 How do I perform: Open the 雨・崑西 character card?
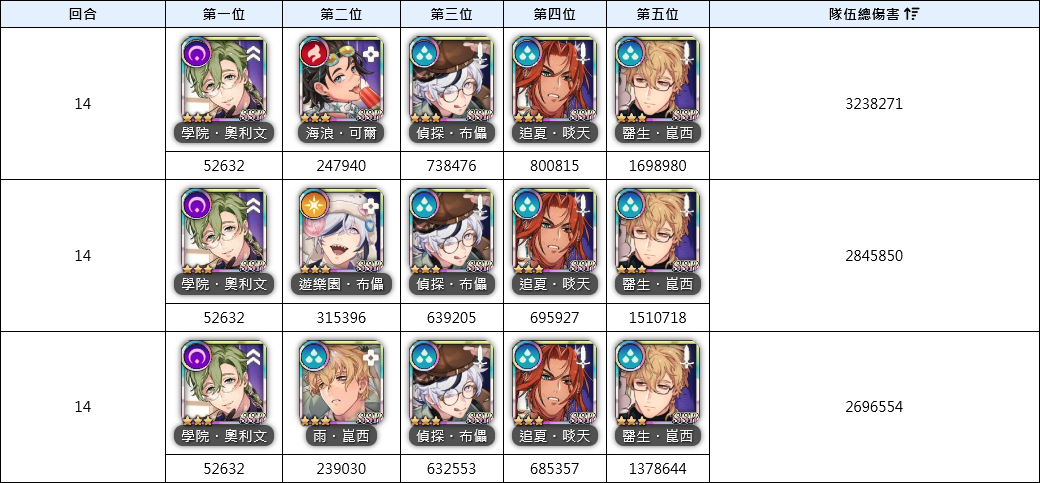pos(342,393)
